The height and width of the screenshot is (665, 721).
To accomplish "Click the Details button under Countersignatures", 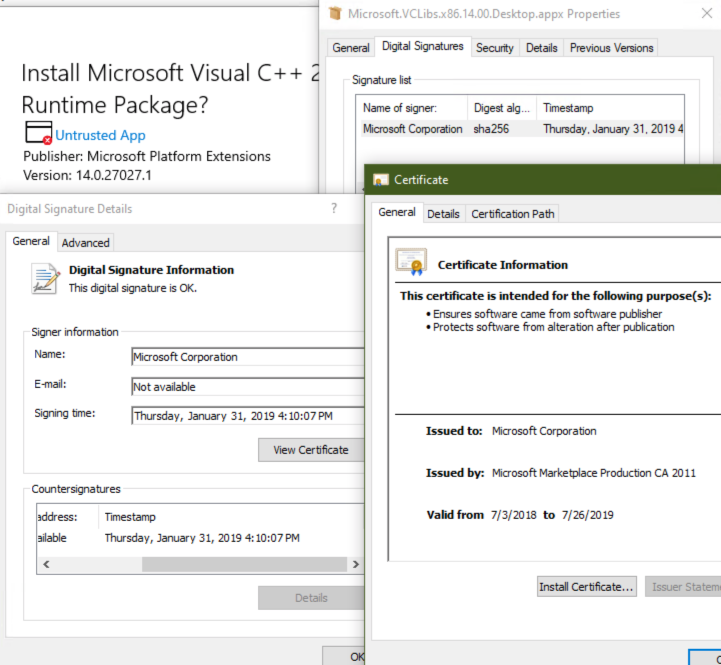I will pos(311,598).
